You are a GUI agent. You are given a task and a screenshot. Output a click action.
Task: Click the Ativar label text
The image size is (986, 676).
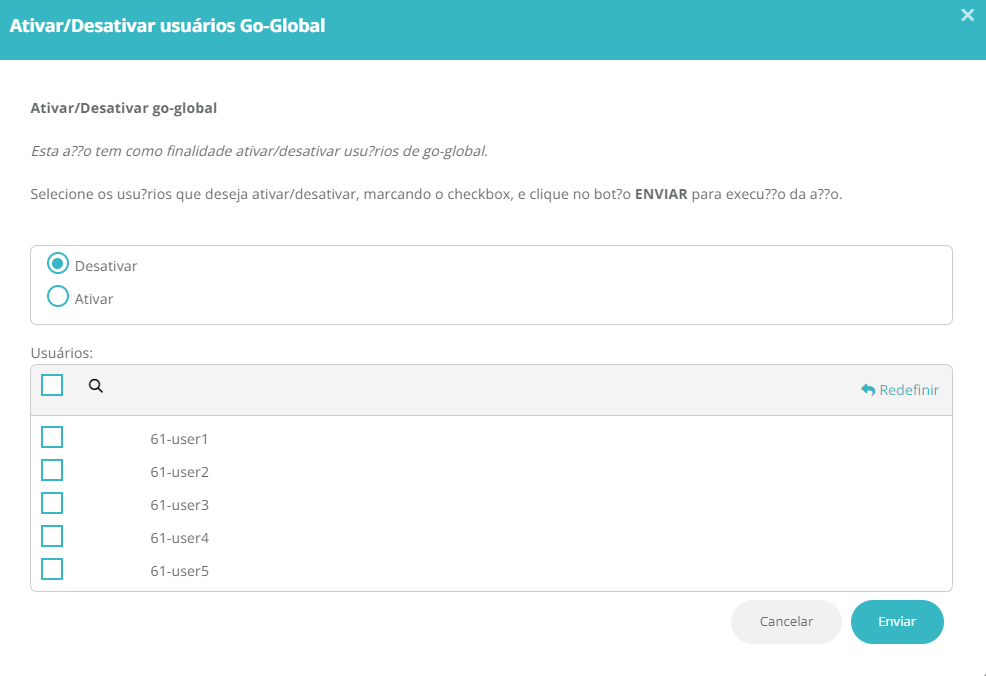pos(94,299)
